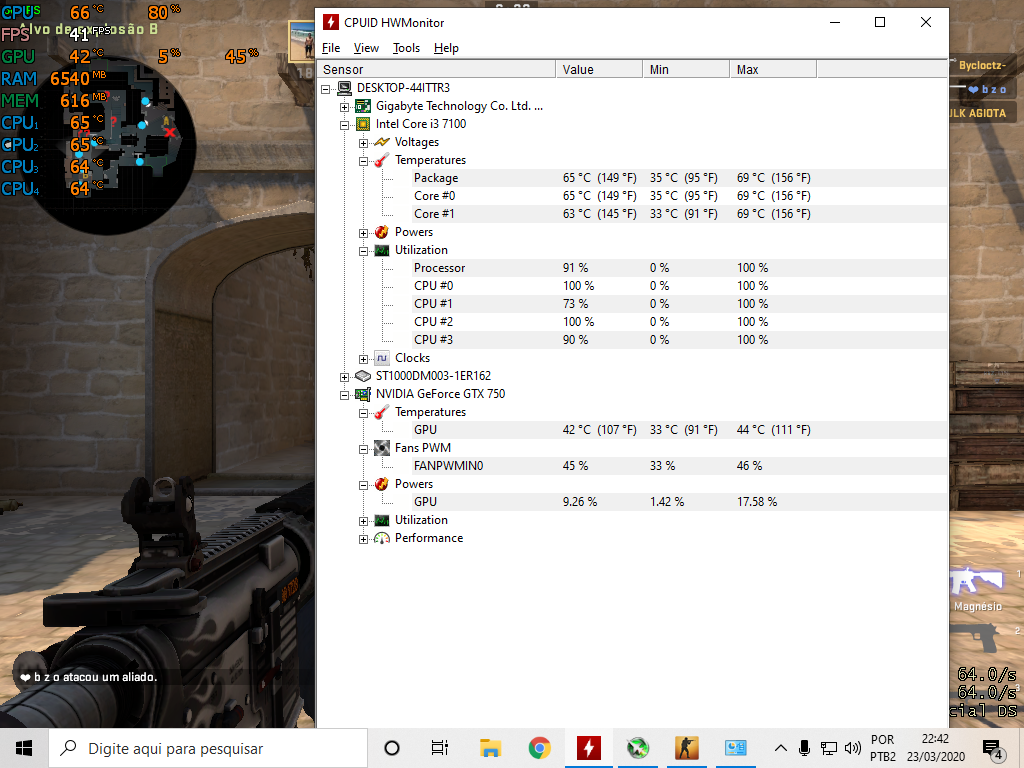The image size is (1024, 768).
Task: Select the graphics card icon for NVIDIA GeForce
Action: [363, 394]
